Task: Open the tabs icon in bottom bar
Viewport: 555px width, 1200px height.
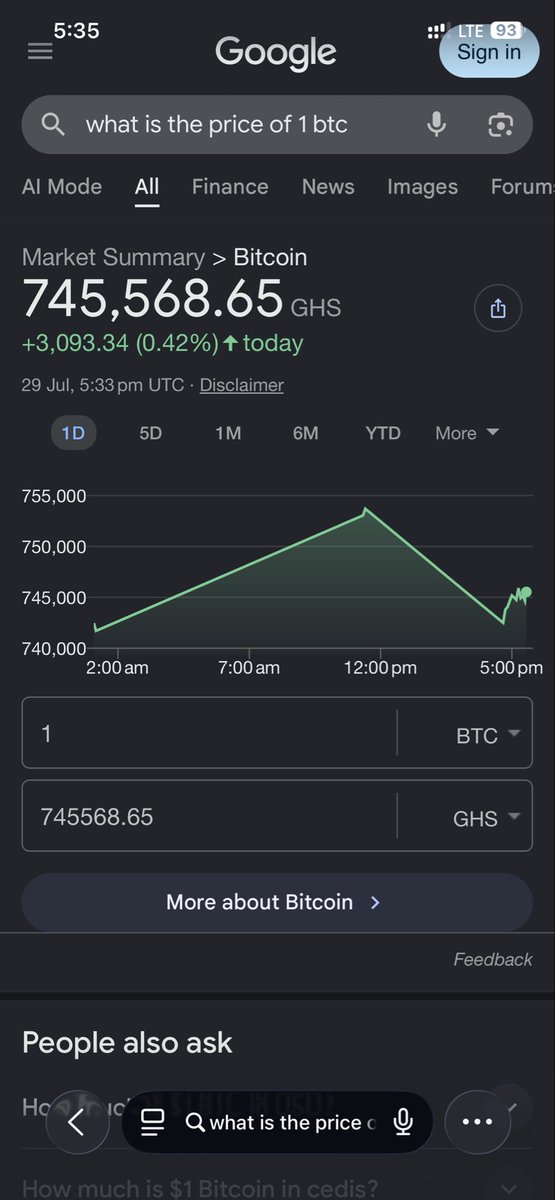Action: pos(152,1122)
